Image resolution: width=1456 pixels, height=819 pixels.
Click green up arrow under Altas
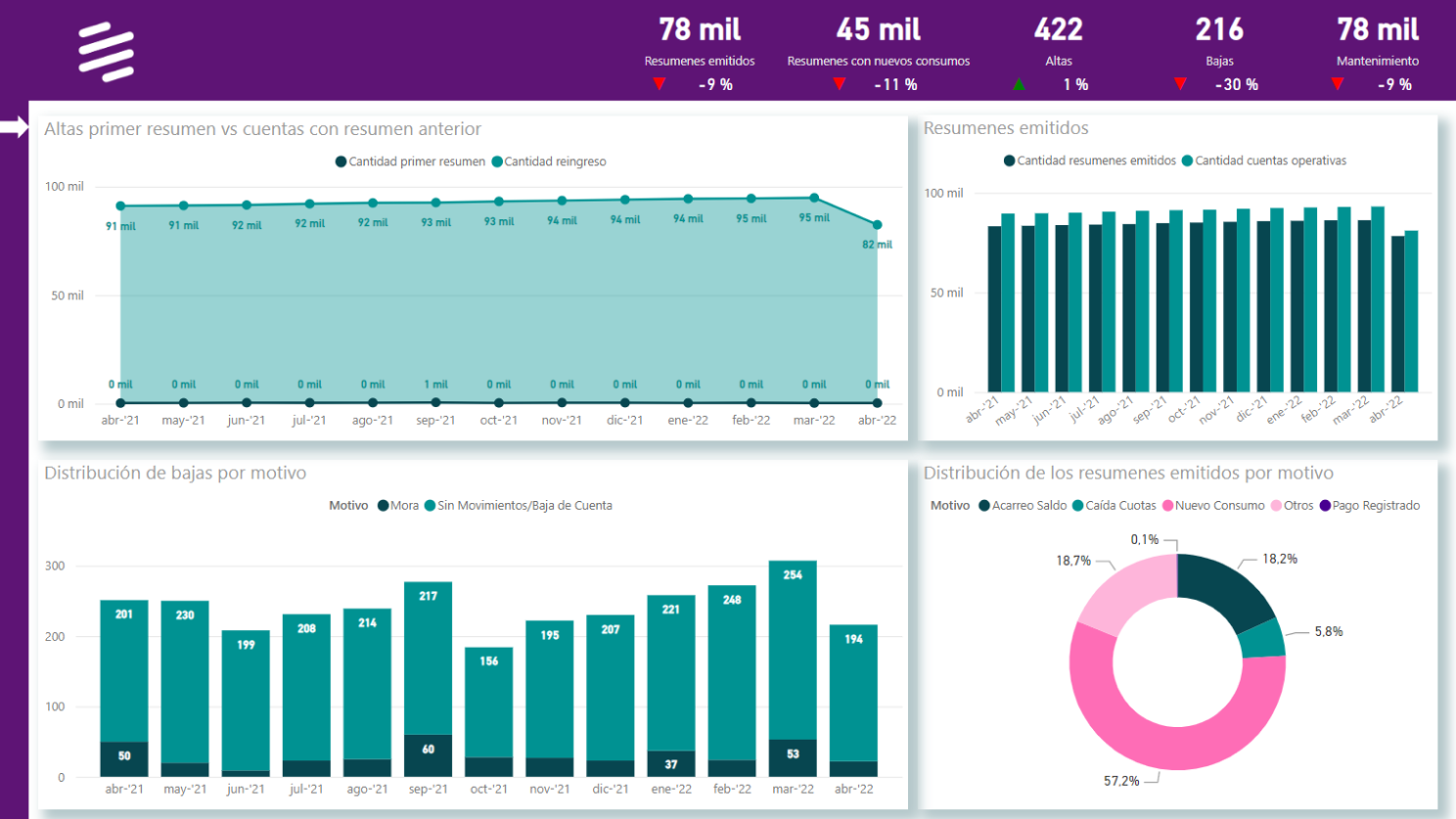pyautogui.click(x=1019, y=84)
